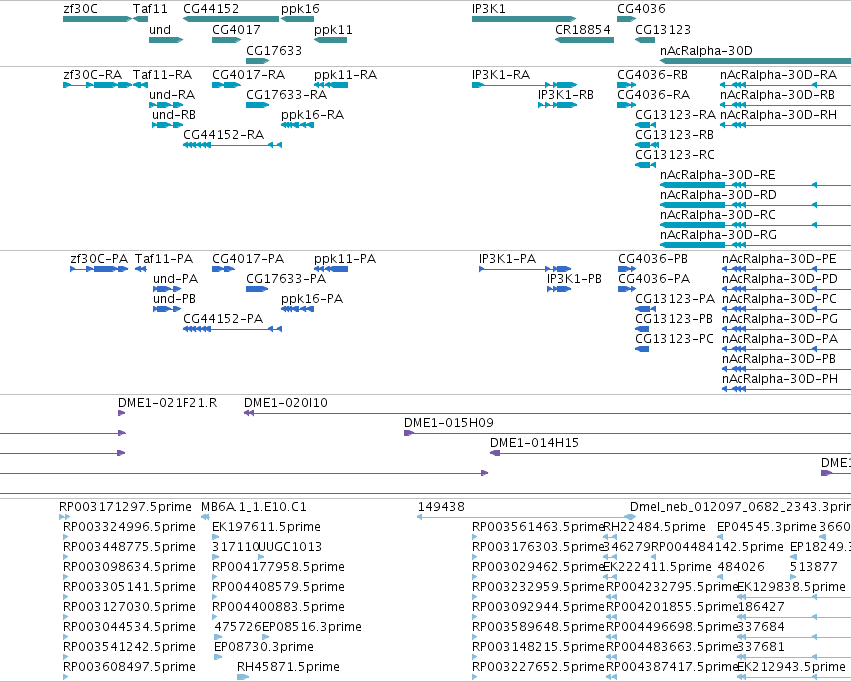This screenshot has width=851, height=682.
Task: Click the CR18854 gene bar
Action: (x=585, y=40)
